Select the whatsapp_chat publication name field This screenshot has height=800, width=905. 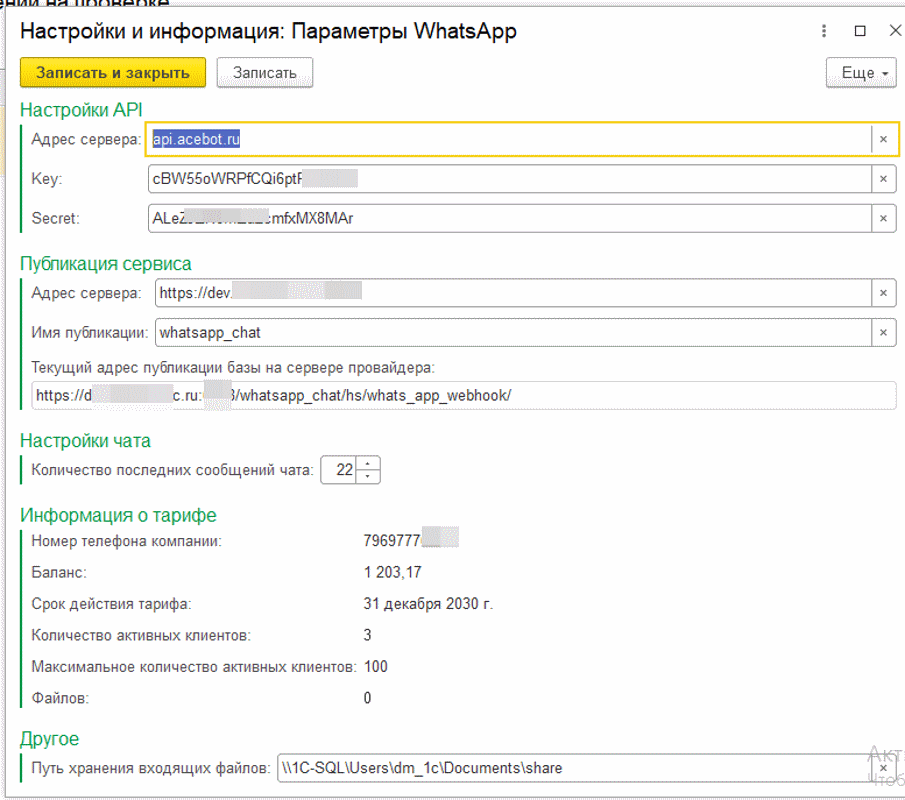[513, 332]
